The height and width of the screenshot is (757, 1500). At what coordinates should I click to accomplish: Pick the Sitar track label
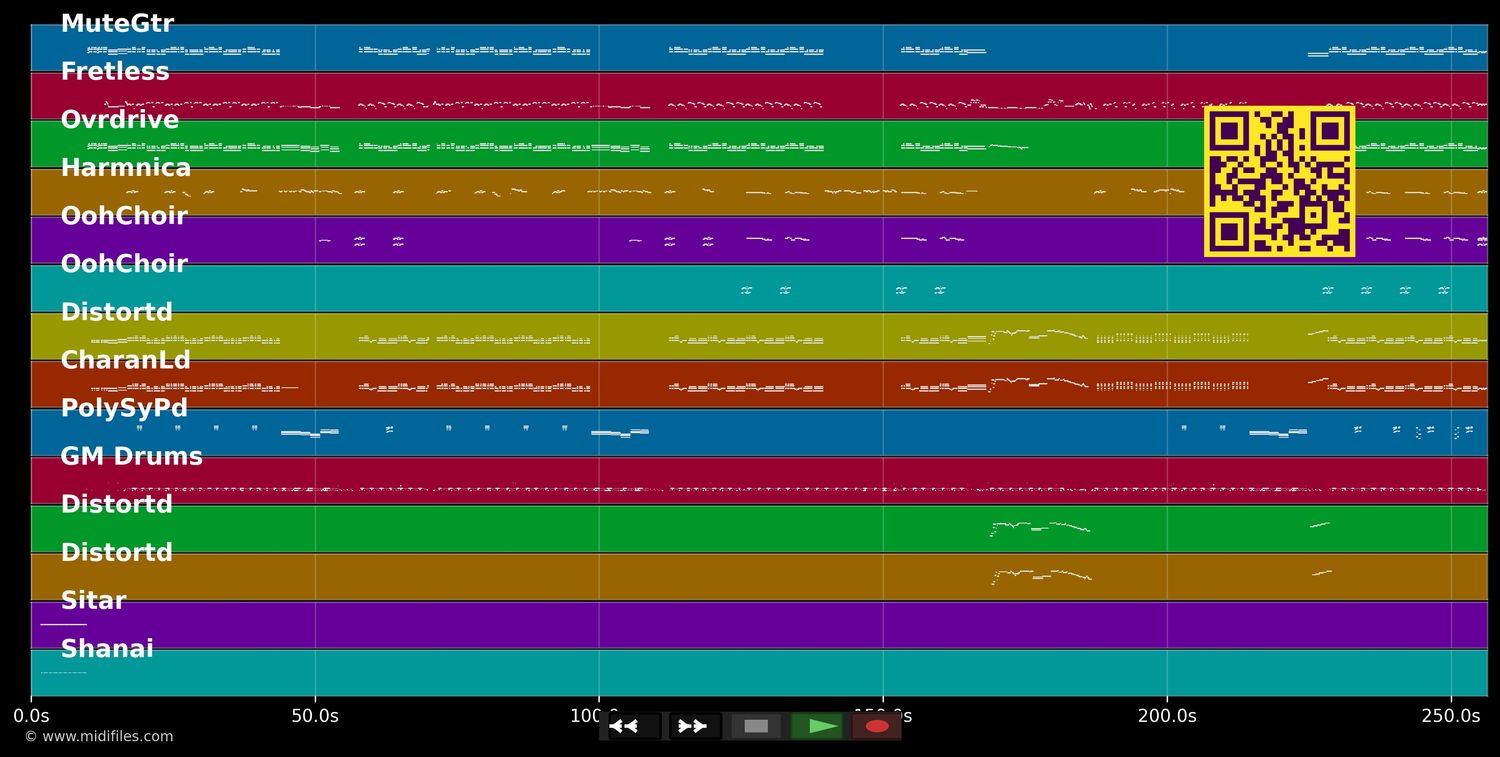point(93,601)
